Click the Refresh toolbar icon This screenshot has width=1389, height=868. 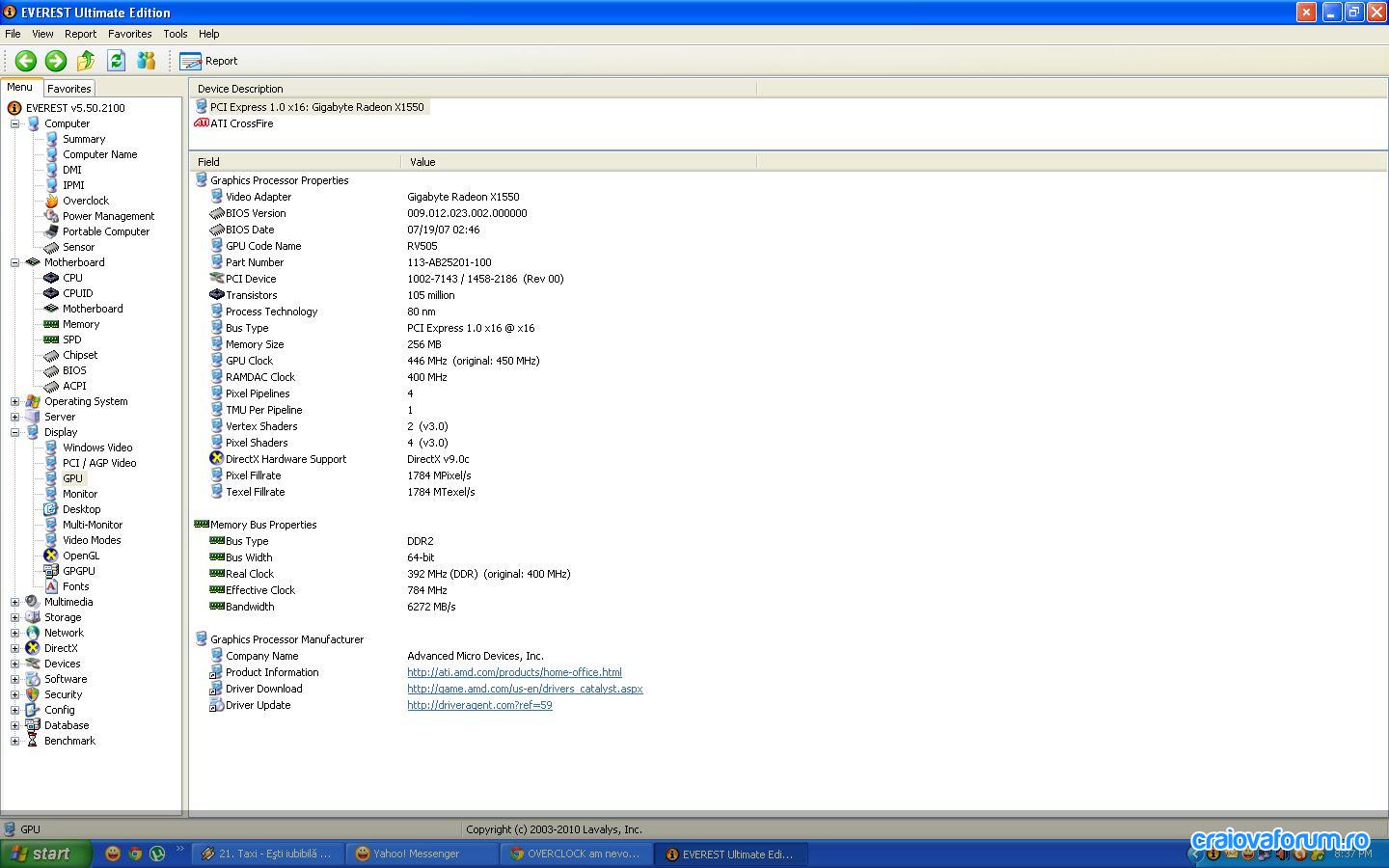(116, 61)
